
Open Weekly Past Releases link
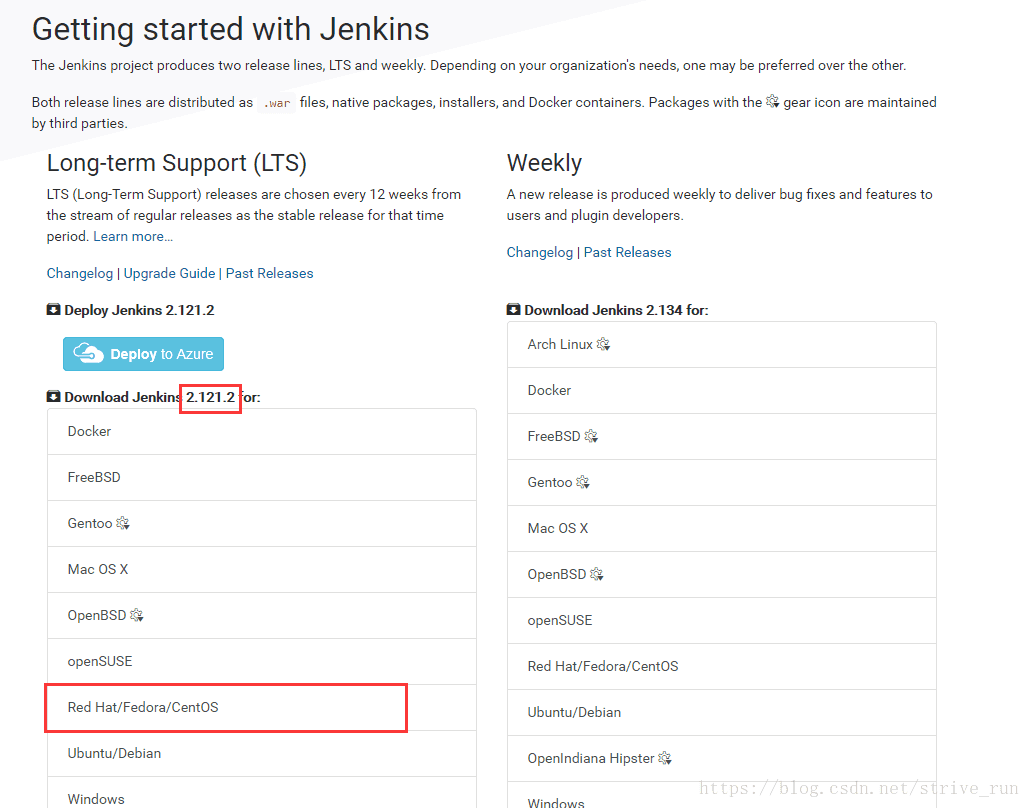pos(627,252)
